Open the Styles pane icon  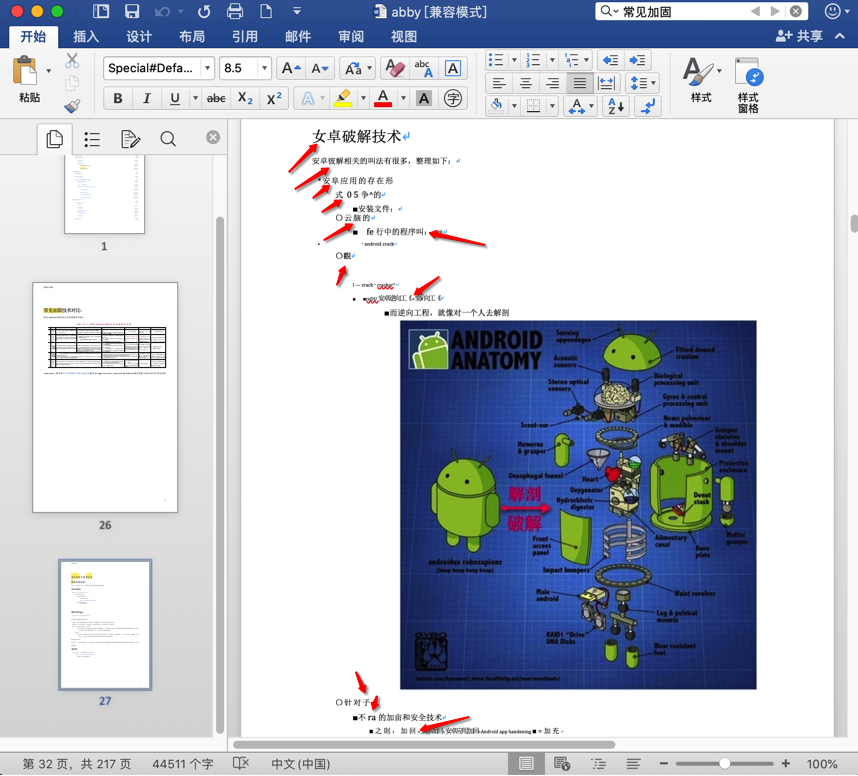(x=749, y=85)
